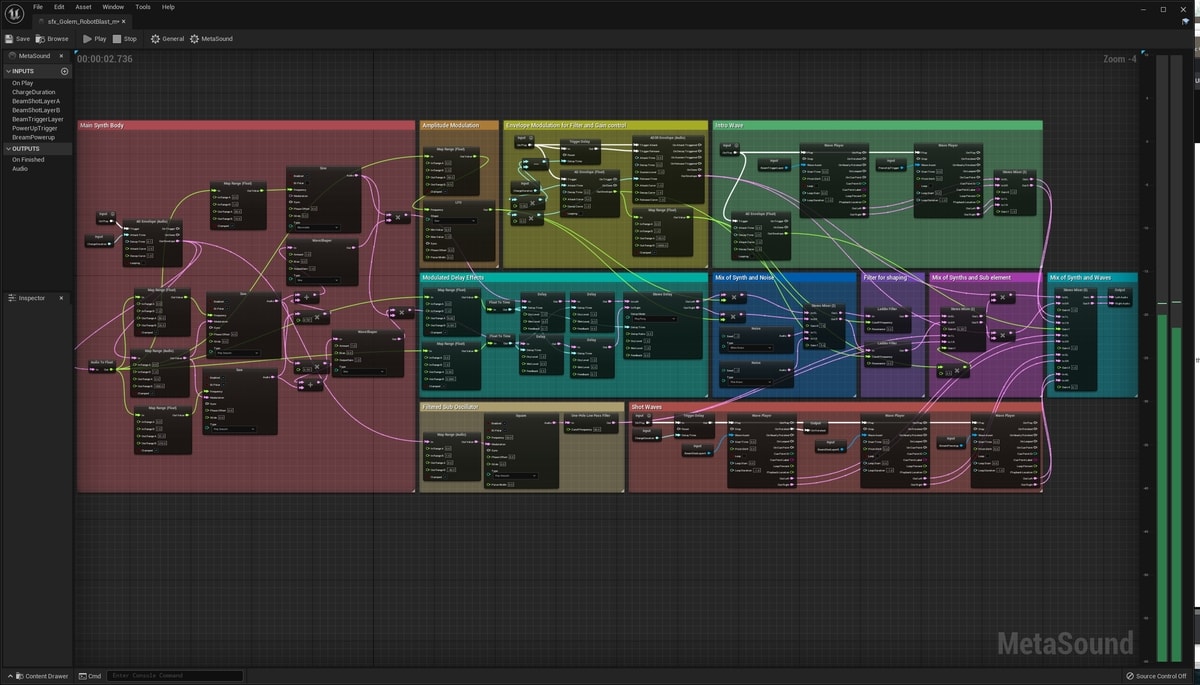Select the Mix of Synth and Noise title
Image resolution: width=1200 pixels, height=685 pixels.
pyautogui.click(x=744, y=277)
